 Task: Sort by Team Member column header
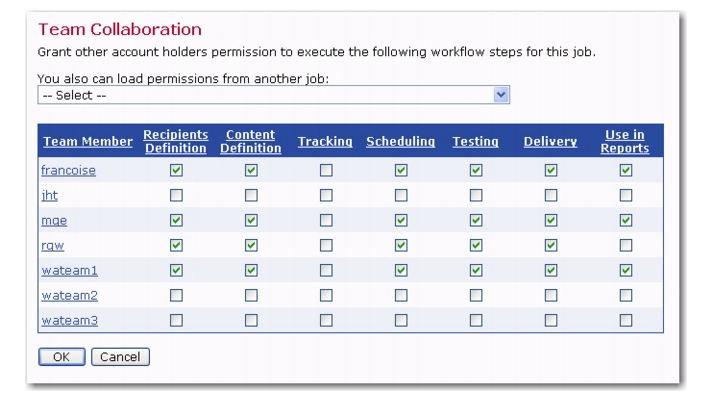[x=88, y=142]
